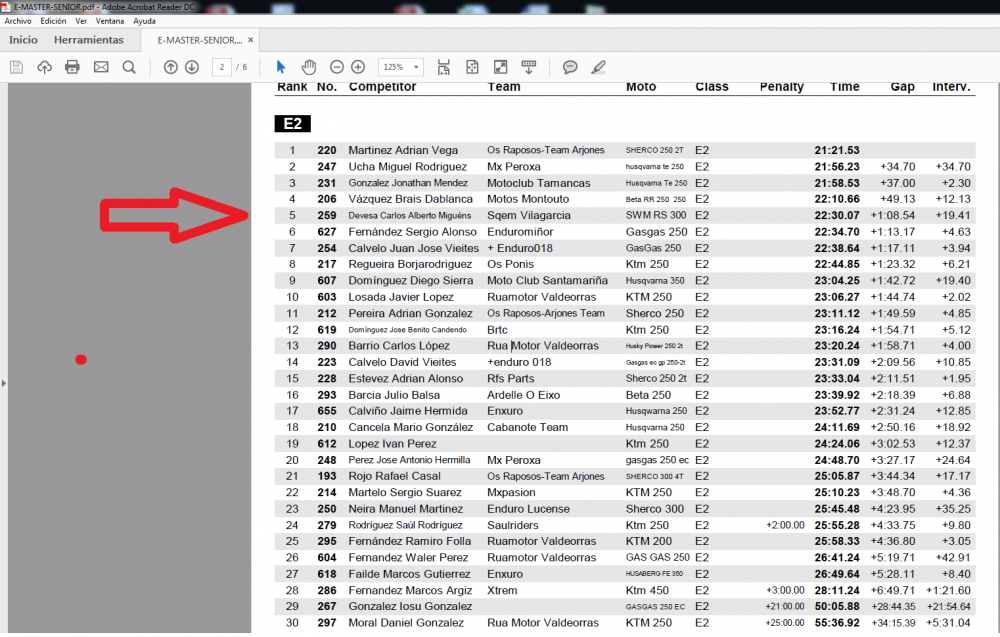1000x637 pixels.
Task: Click the read mode keyboard icon
Action: point(529,67)
